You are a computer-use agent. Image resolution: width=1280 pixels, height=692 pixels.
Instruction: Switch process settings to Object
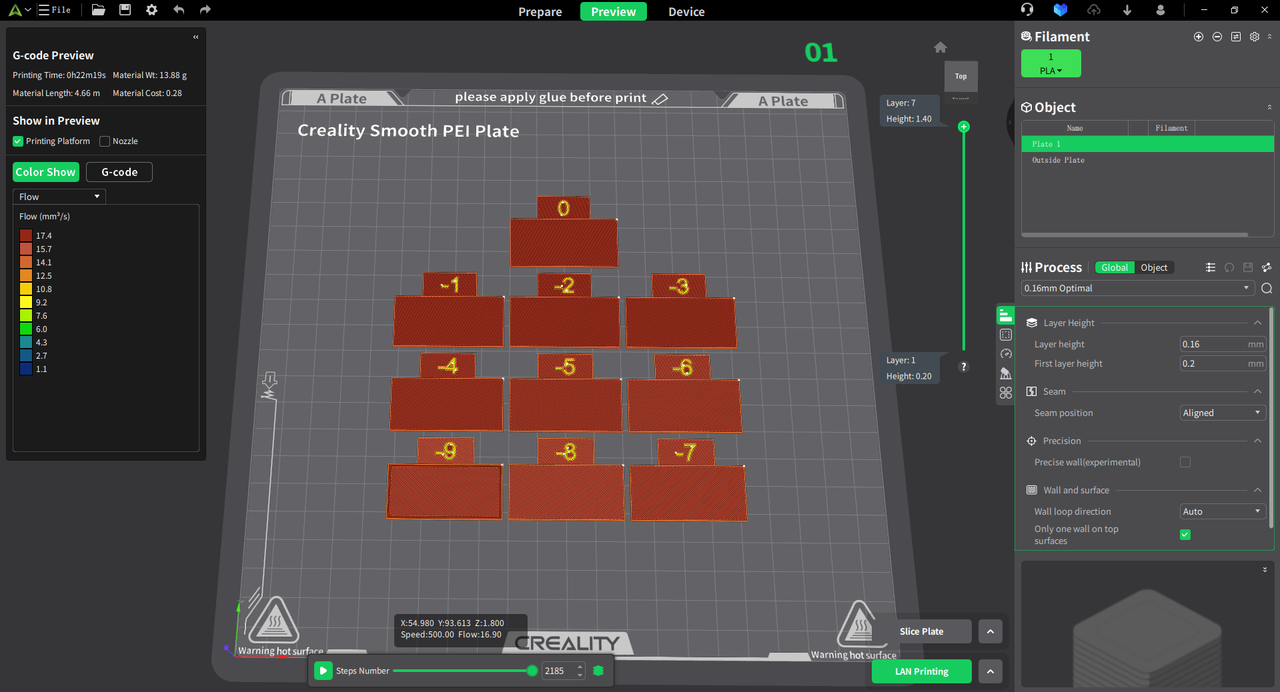(x=1154, y=268)
